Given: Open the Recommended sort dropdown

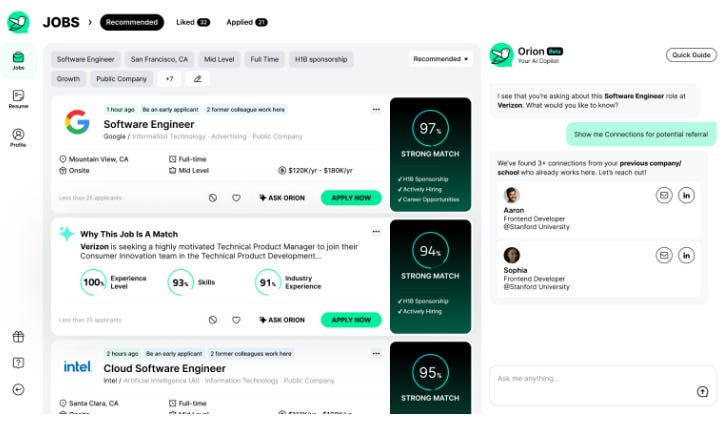Looking at the screenshot, I should pyautogui.click(x=441, y=59).
